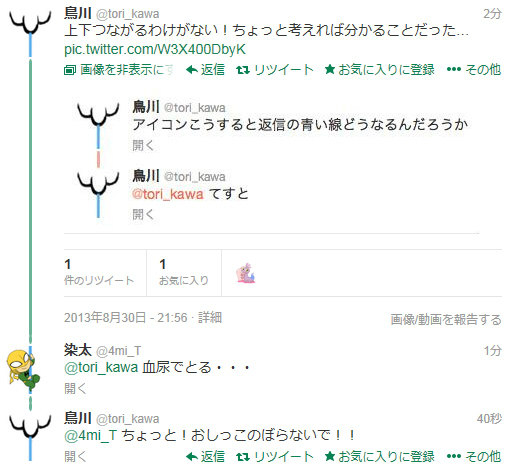Retweet the bottom おしっこ tweet
The image size is (511, 467).
coord(275,456)
